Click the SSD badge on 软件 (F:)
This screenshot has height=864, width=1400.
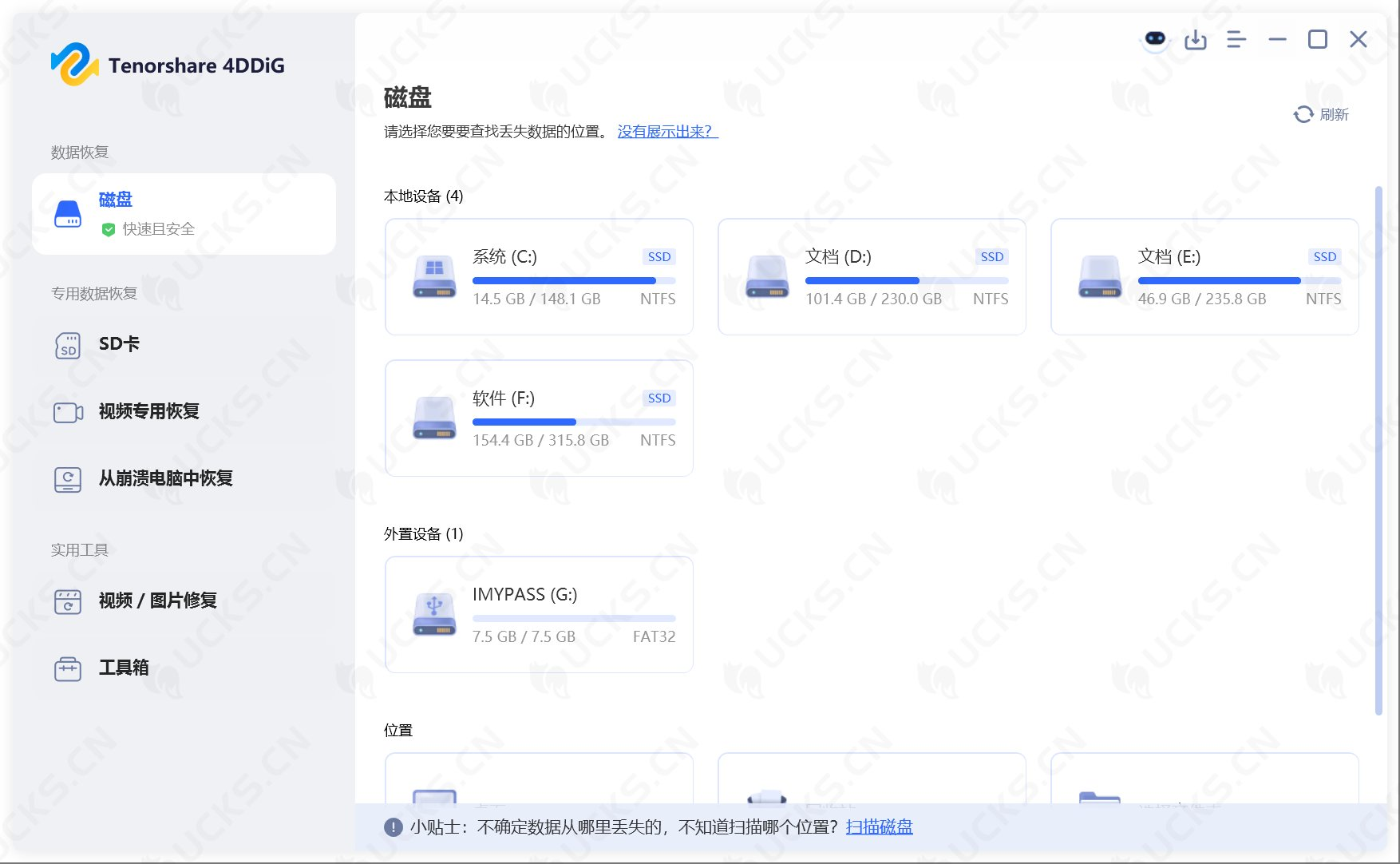659,398
